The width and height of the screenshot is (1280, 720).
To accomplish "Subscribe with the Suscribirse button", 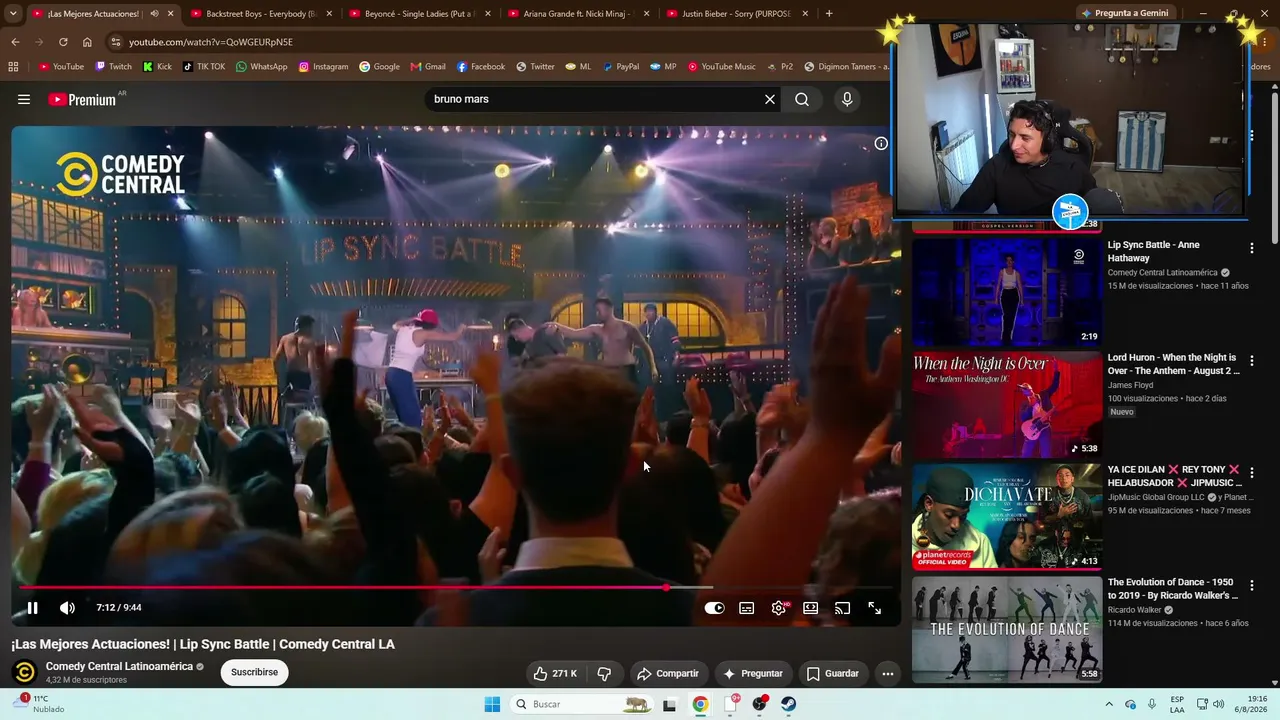I will 255,672.
